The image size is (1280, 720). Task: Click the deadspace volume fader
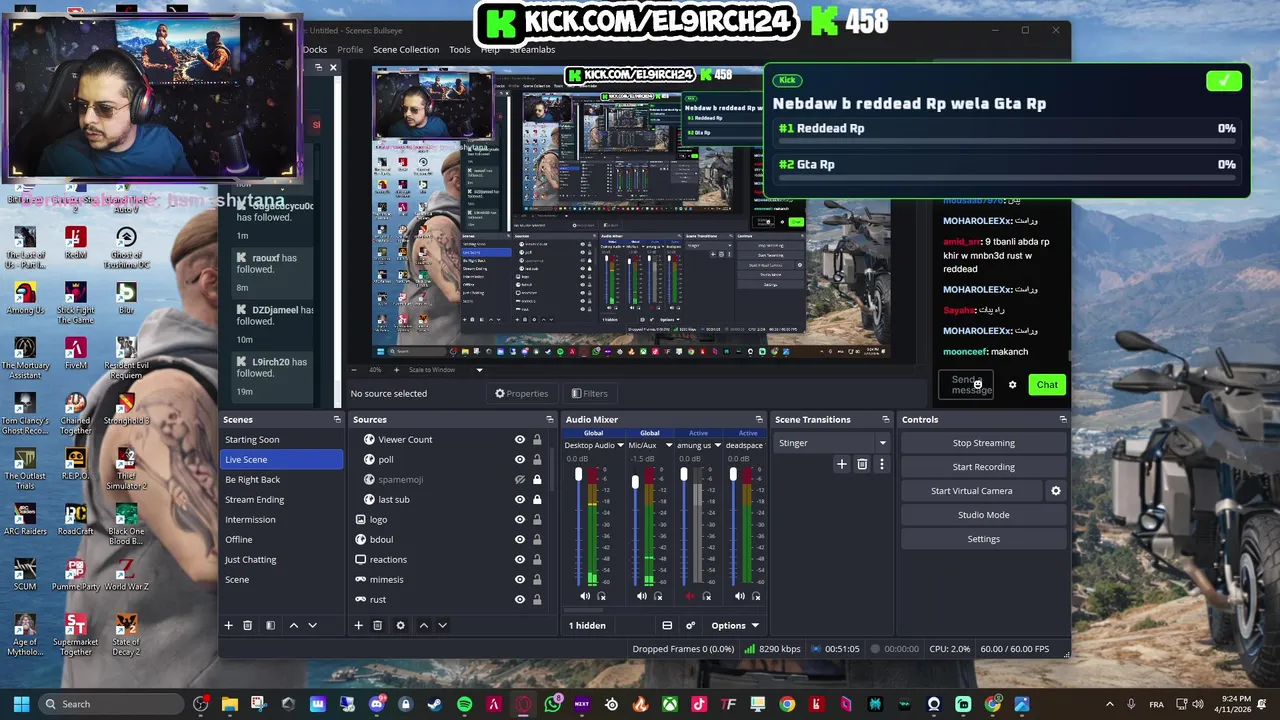pyautogui.click(x=733, y=475)
